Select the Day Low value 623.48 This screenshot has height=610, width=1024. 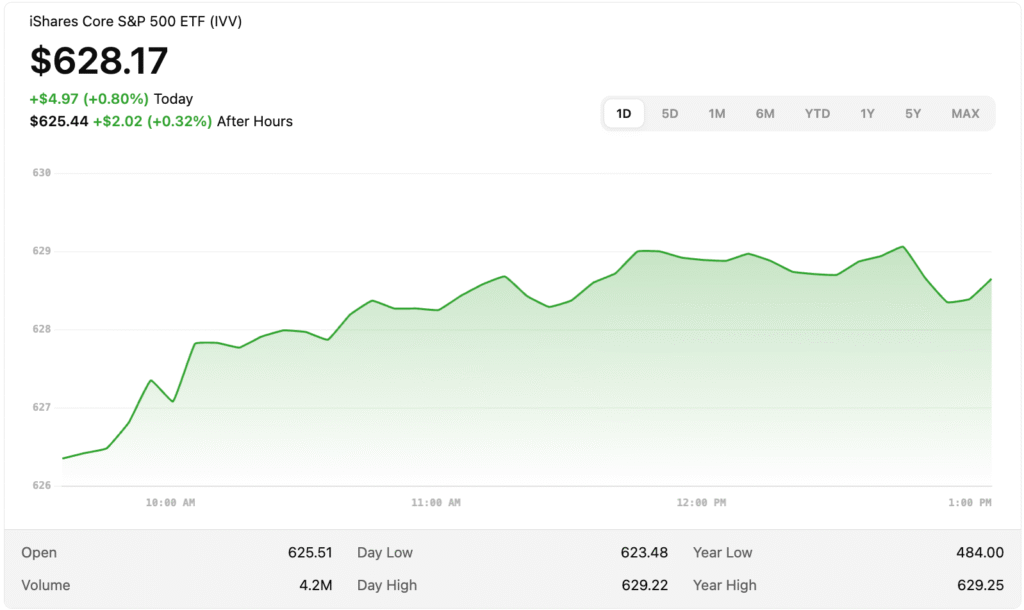click(x=645, y=553)
